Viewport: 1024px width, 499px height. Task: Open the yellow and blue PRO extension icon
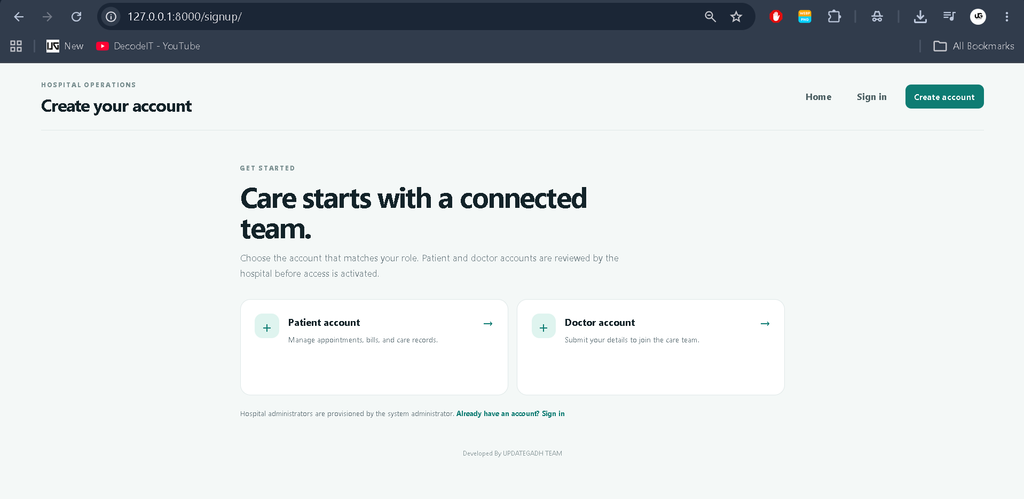[x=805, y=17]
